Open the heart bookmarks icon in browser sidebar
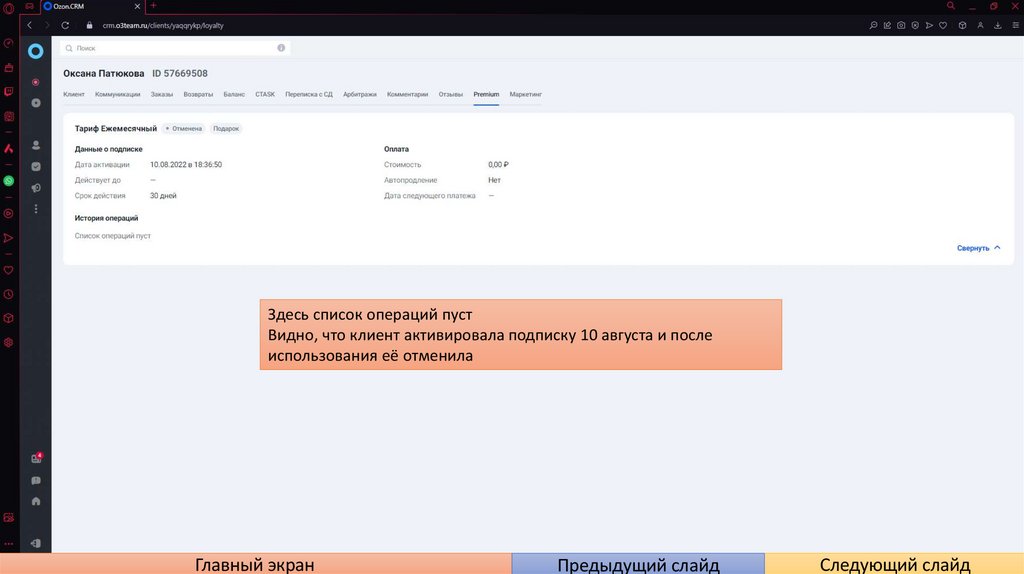 tap(8, 270)
